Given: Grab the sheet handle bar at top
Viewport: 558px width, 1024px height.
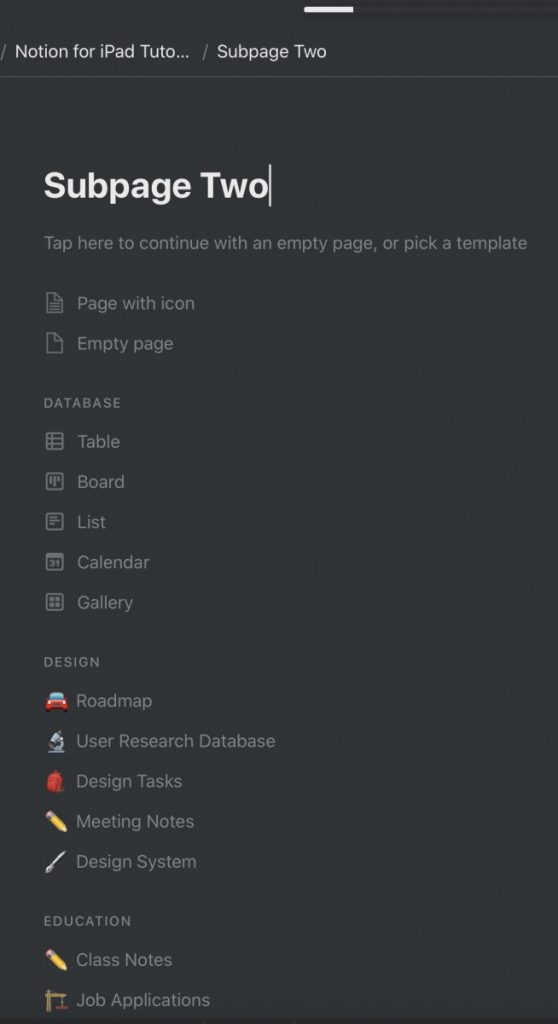Looking at the screenshot, I should [x=329, y=9].
